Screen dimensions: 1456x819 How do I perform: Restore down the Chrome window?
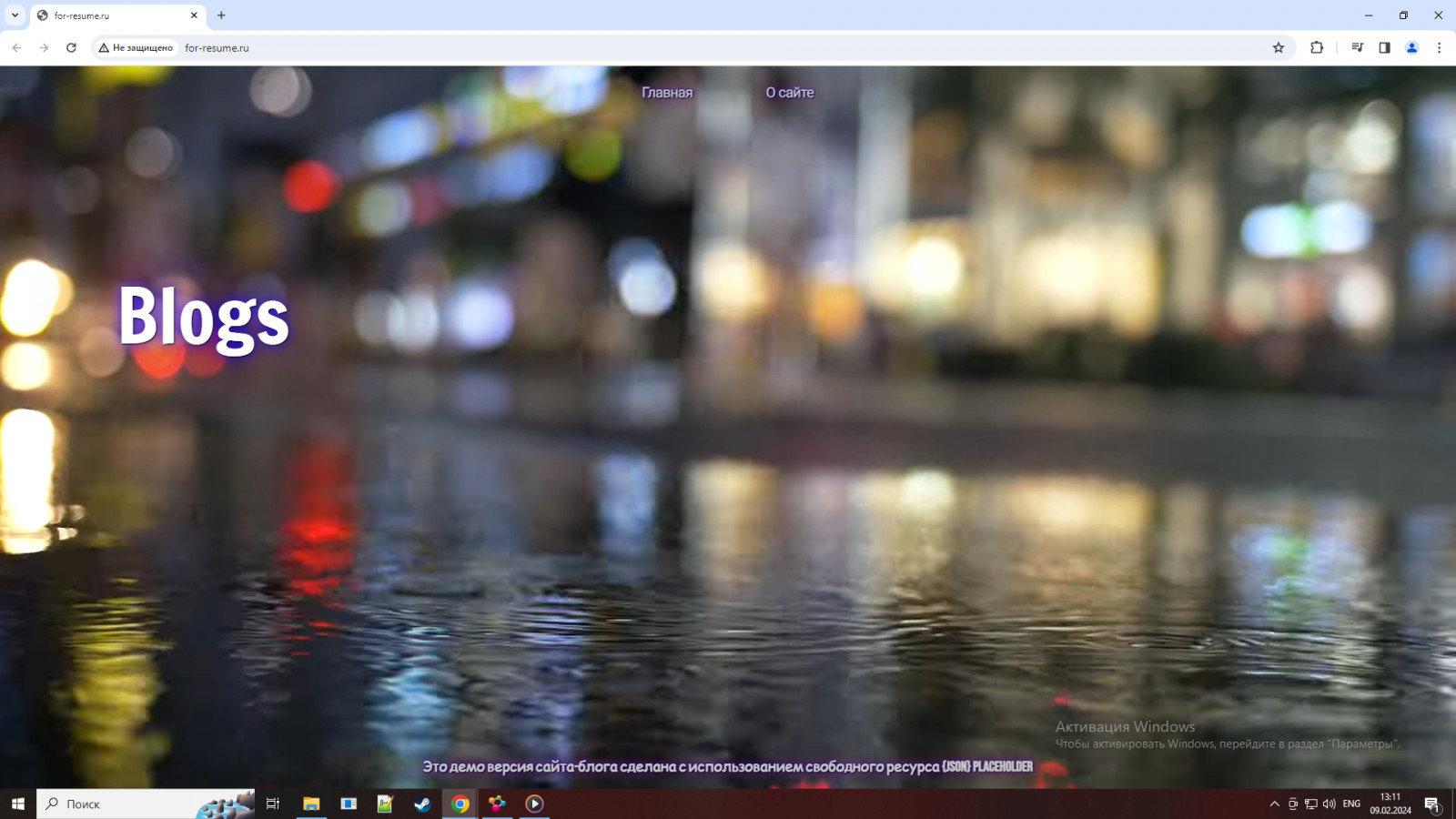tap(1403, 15)
